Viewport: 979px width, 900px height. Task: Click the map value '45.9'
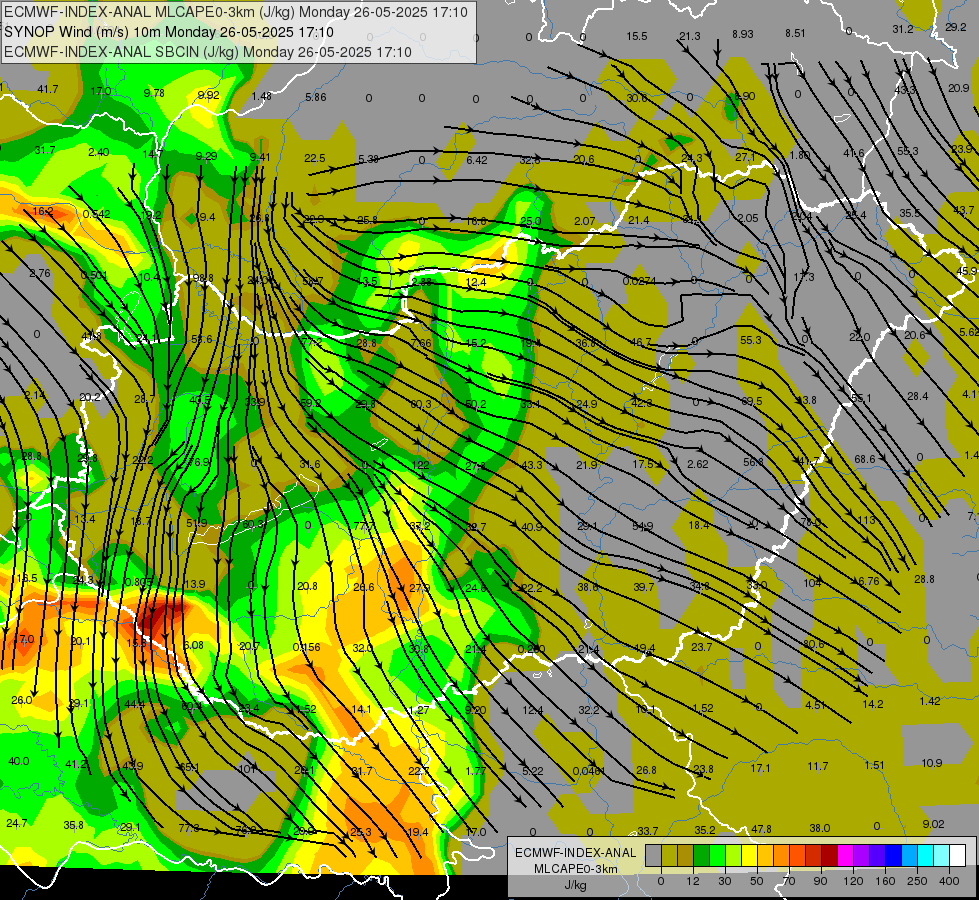(967, 272)
